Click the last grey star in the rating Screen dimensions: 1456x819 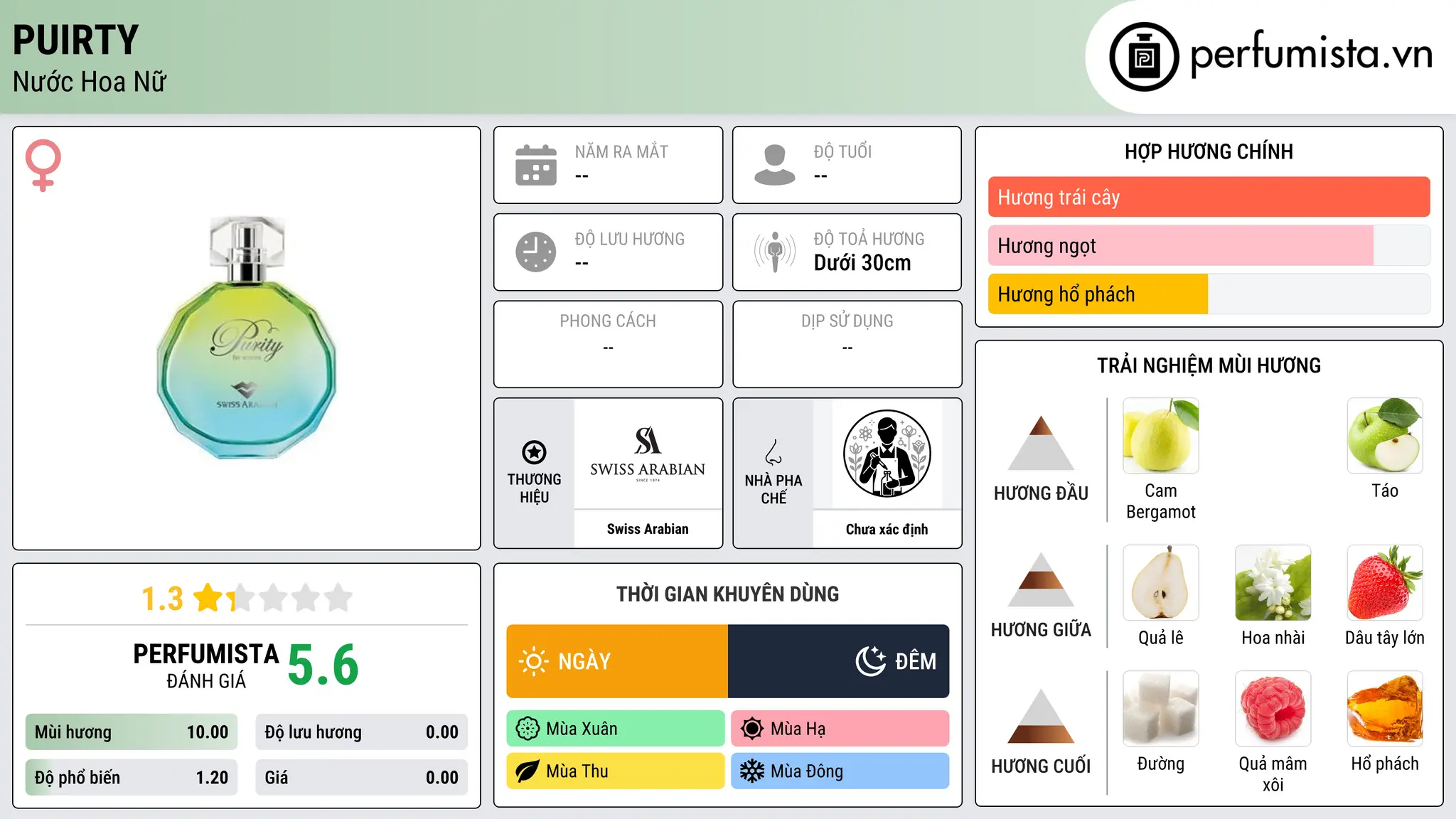(338, 598)
